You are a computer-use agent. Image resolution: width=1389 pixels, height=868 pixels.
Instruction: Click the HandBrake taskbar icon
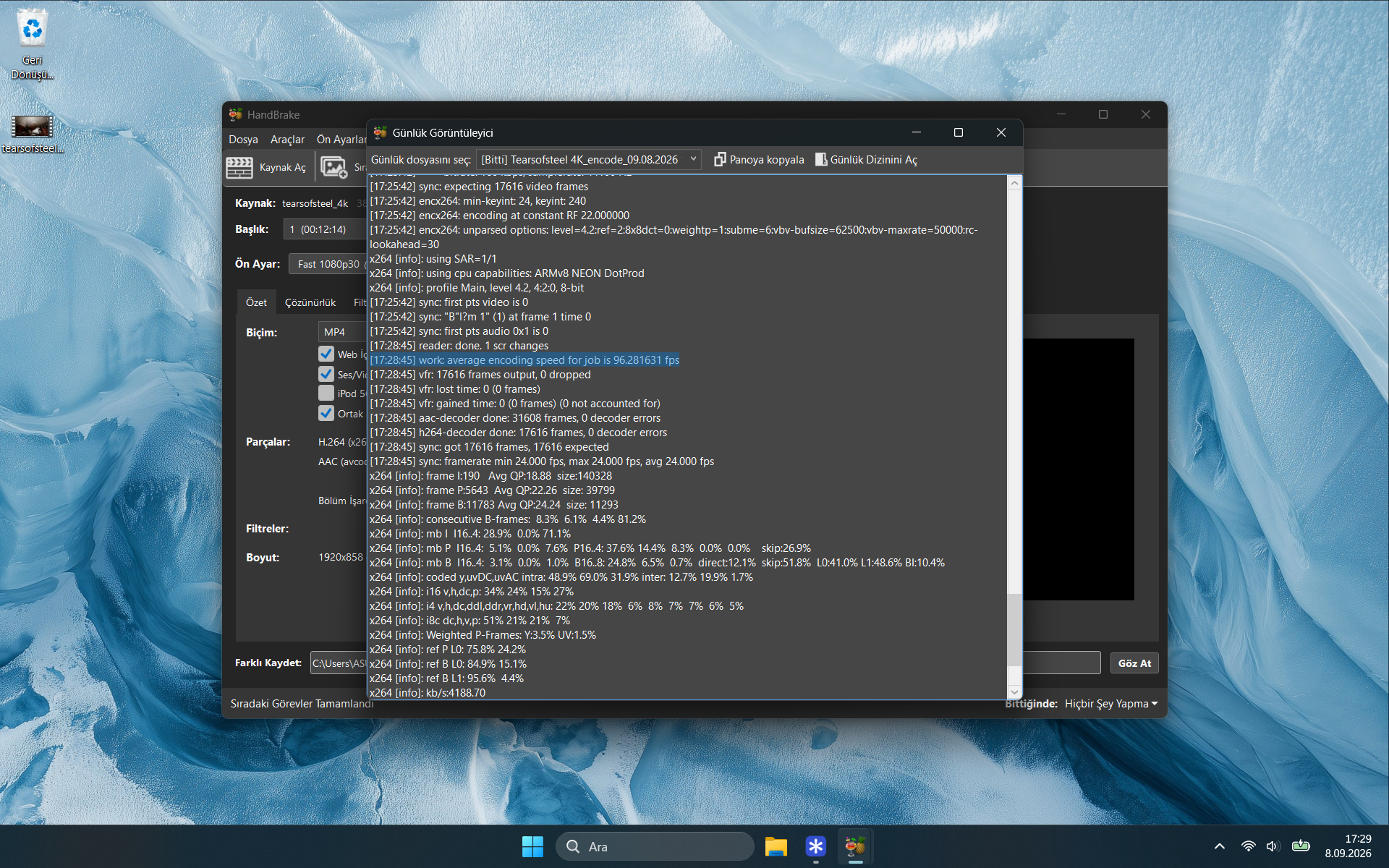pyautogui.click(x=855, y=846)
